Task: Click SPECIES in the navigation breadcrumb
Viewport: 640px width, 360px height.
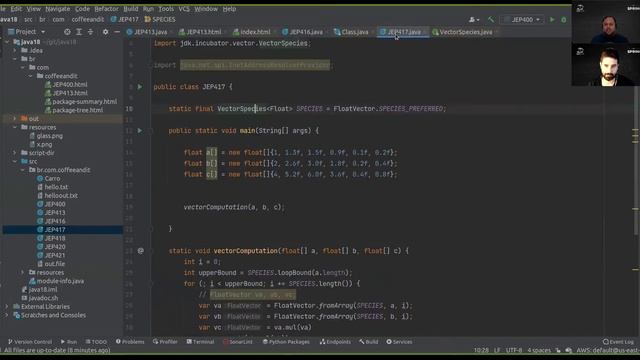Action: [x=160, y=20]
